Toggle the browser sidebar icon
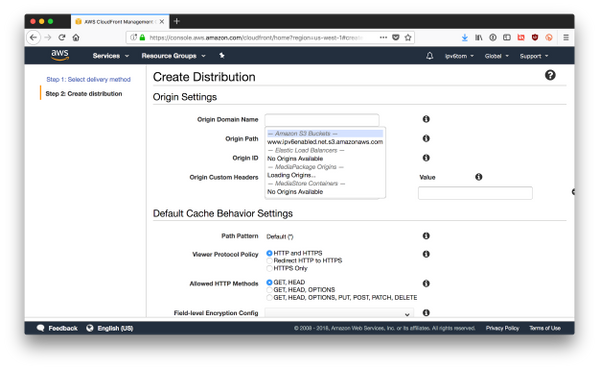599x369 pixels. coord(507,37)
